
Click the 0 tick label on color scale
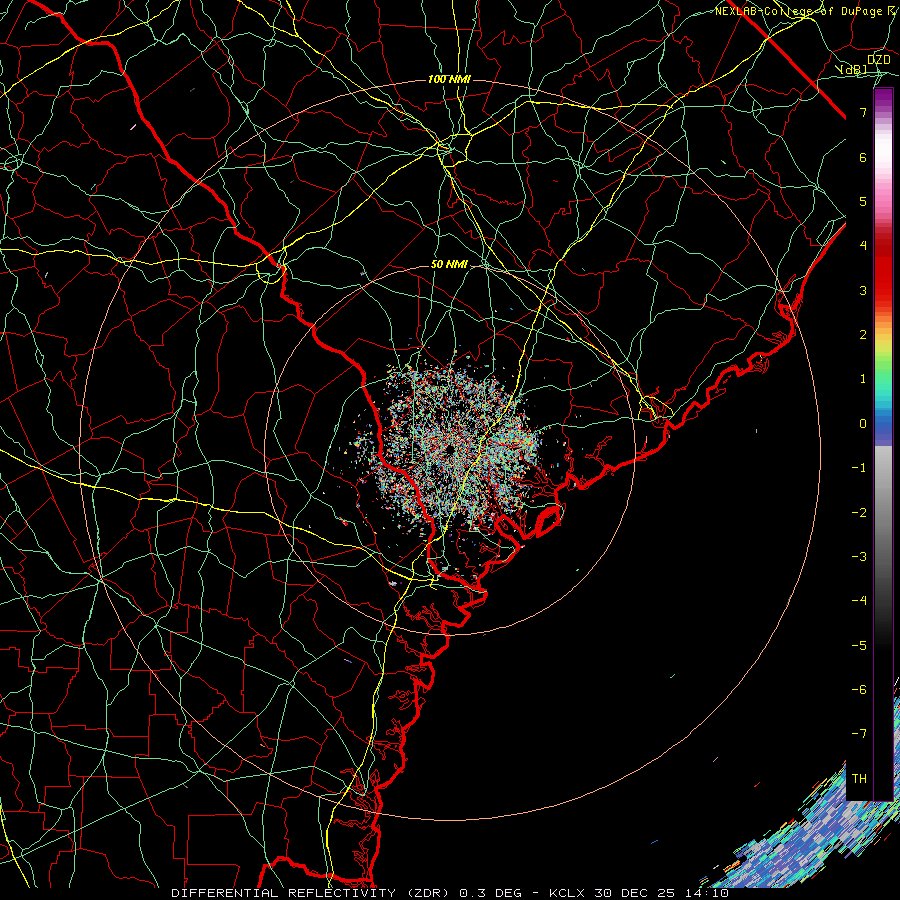863,424
